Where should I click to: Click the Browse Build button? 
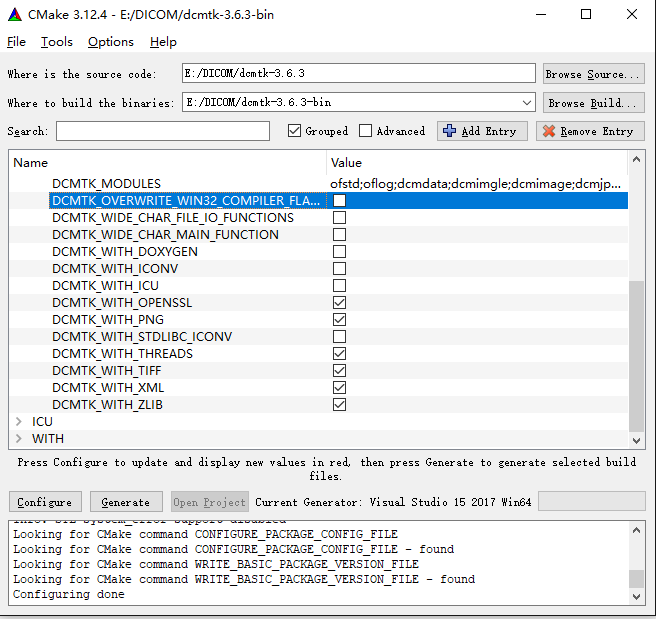coord(593,103)
